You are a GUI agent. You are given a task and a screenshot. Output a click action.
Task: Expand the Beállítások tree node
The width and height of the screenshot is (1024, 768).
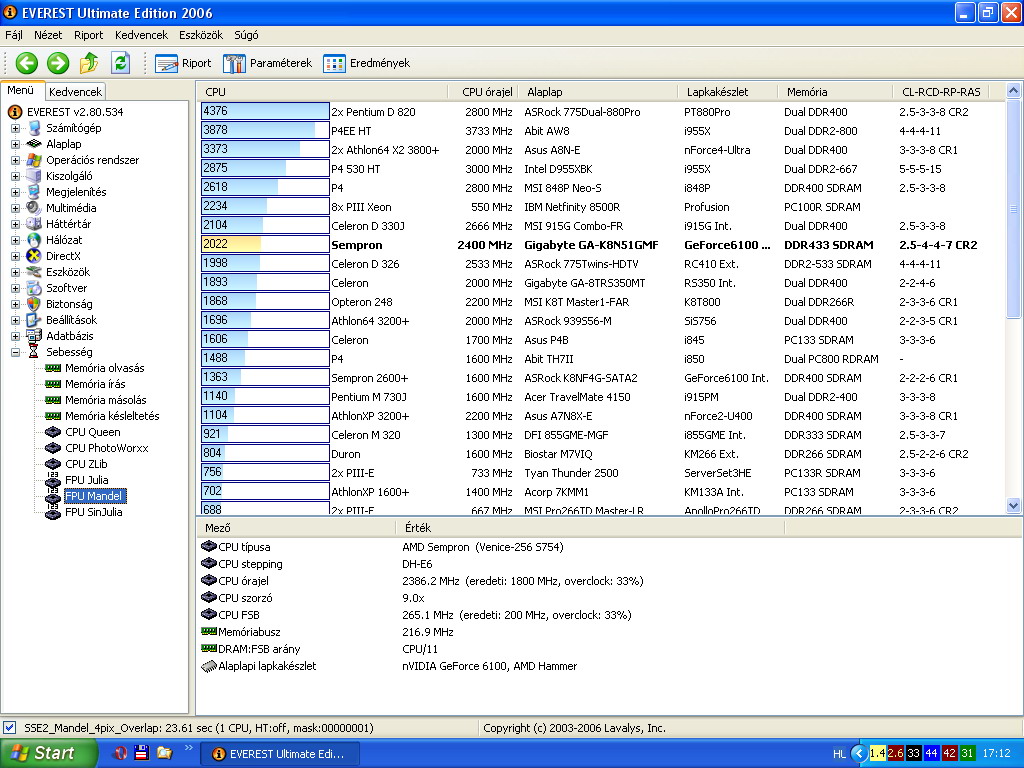(x=15, y=320)
